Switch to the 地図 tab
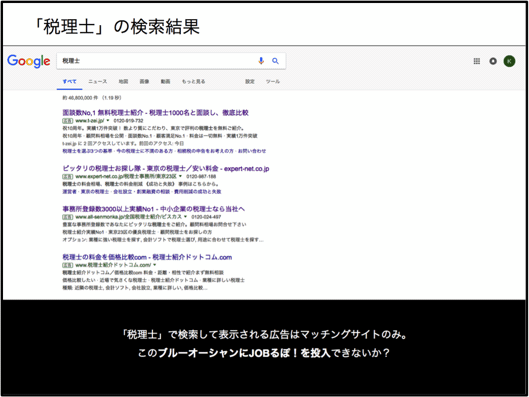This screenshot has height=397, width=529. pos(123,82)
